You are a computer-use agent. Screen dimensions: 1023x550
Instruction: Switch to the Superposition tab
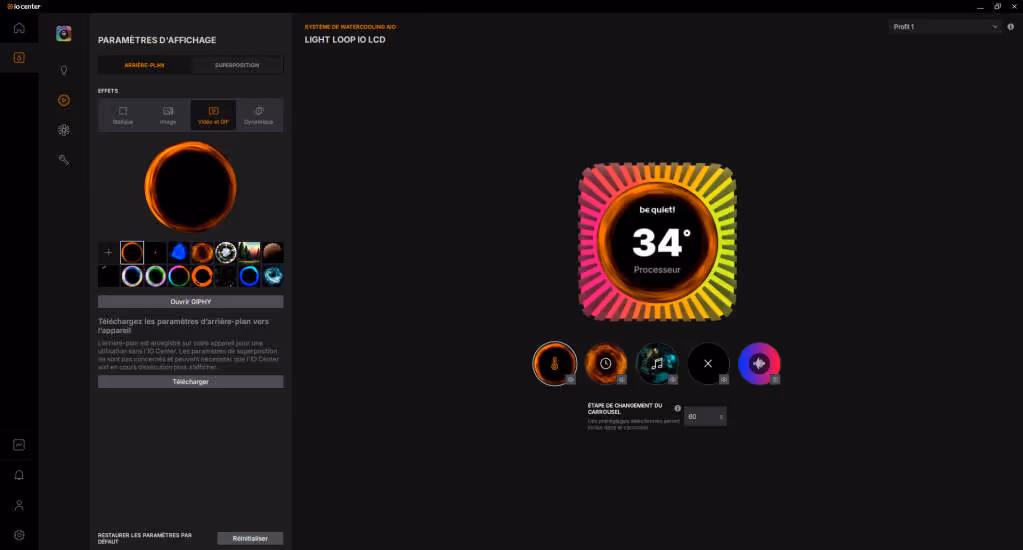(x=237, y=65)
